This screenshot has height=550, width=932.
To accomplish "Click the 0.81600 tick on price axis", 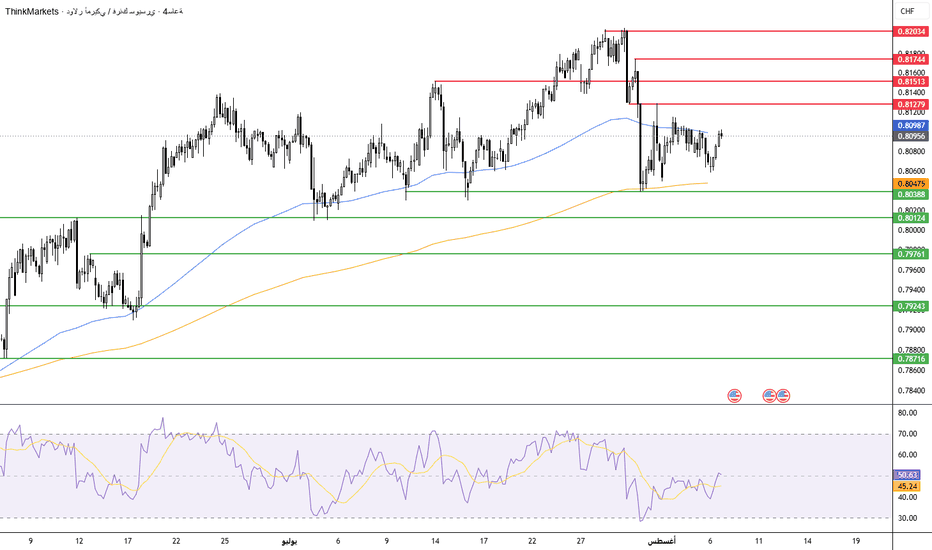I will [x=911, y=73].
